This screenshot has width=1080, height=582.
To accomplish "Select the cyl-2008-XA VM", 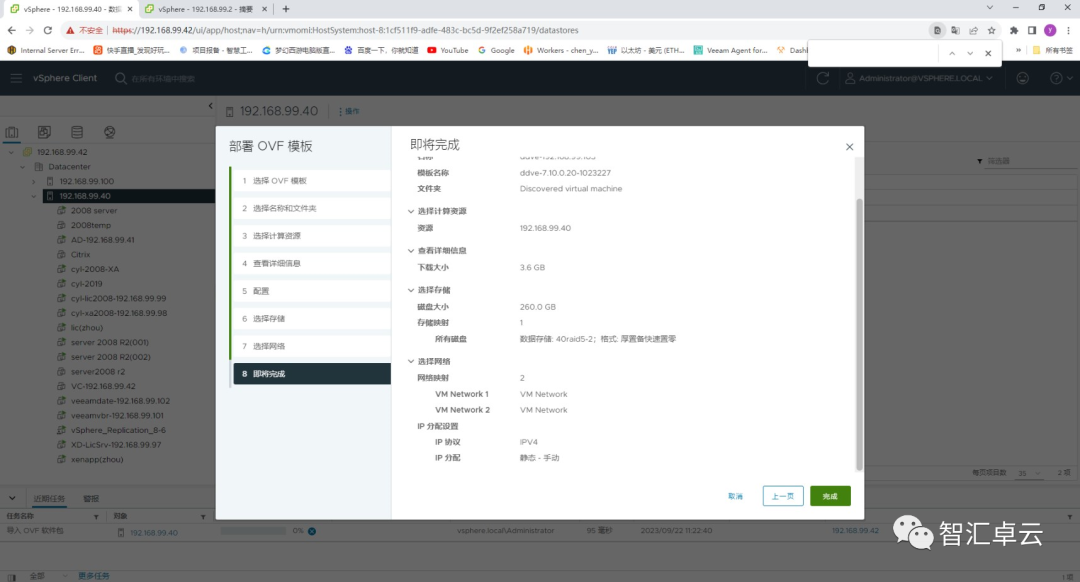I will (x=94, y=269).
